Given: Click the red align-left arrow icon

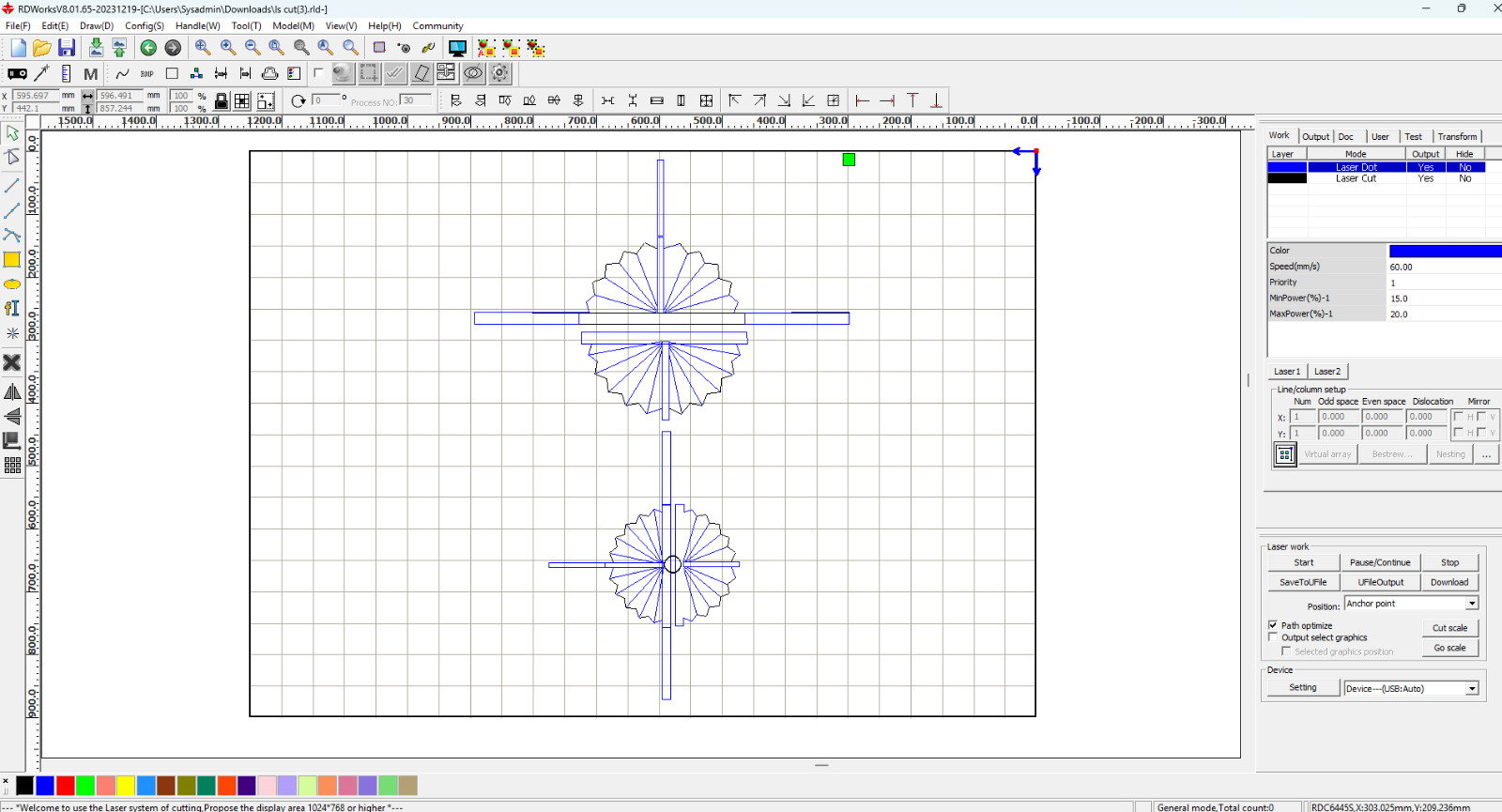Looking at the screenshot, I should (863, 100).
